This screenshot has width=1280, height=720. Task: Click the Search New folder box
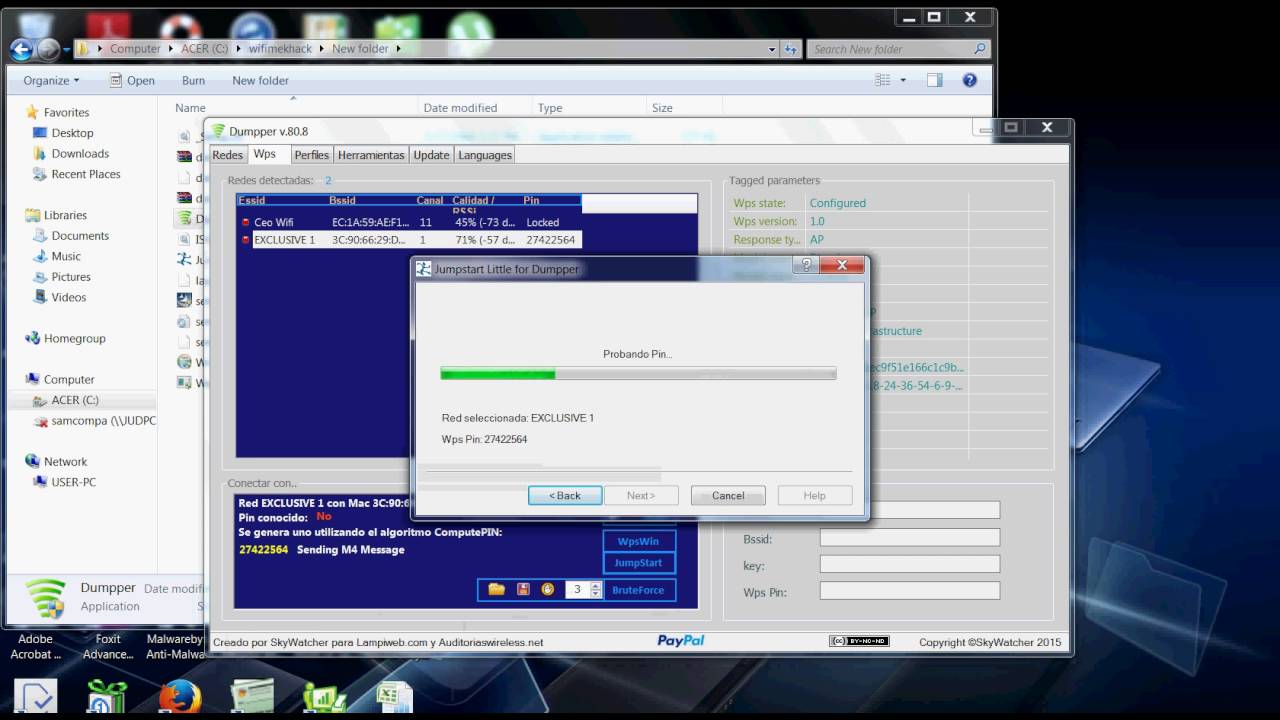tap(899, 48)
